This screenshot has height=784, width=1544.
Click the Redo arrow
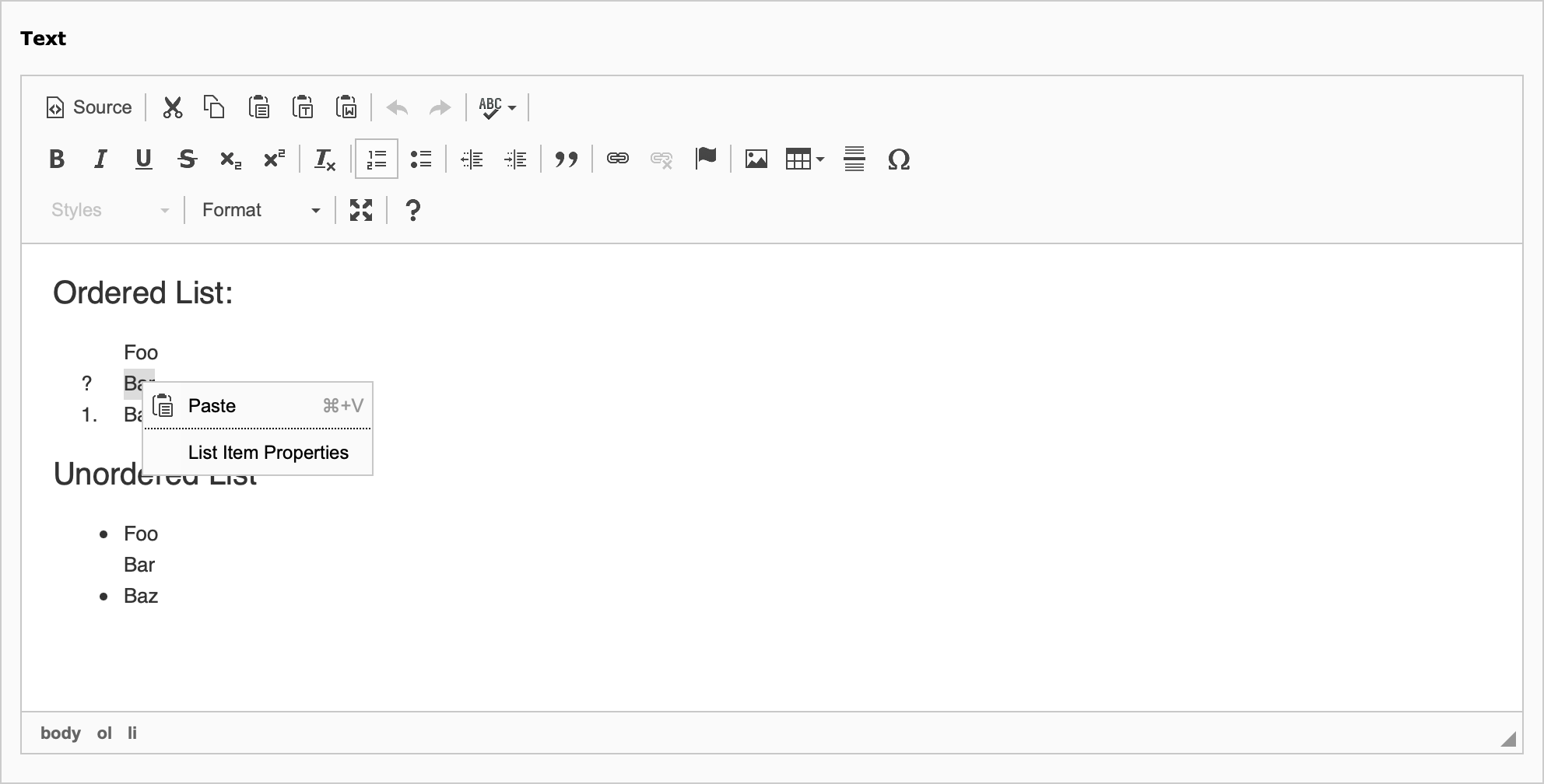point(440,107)
